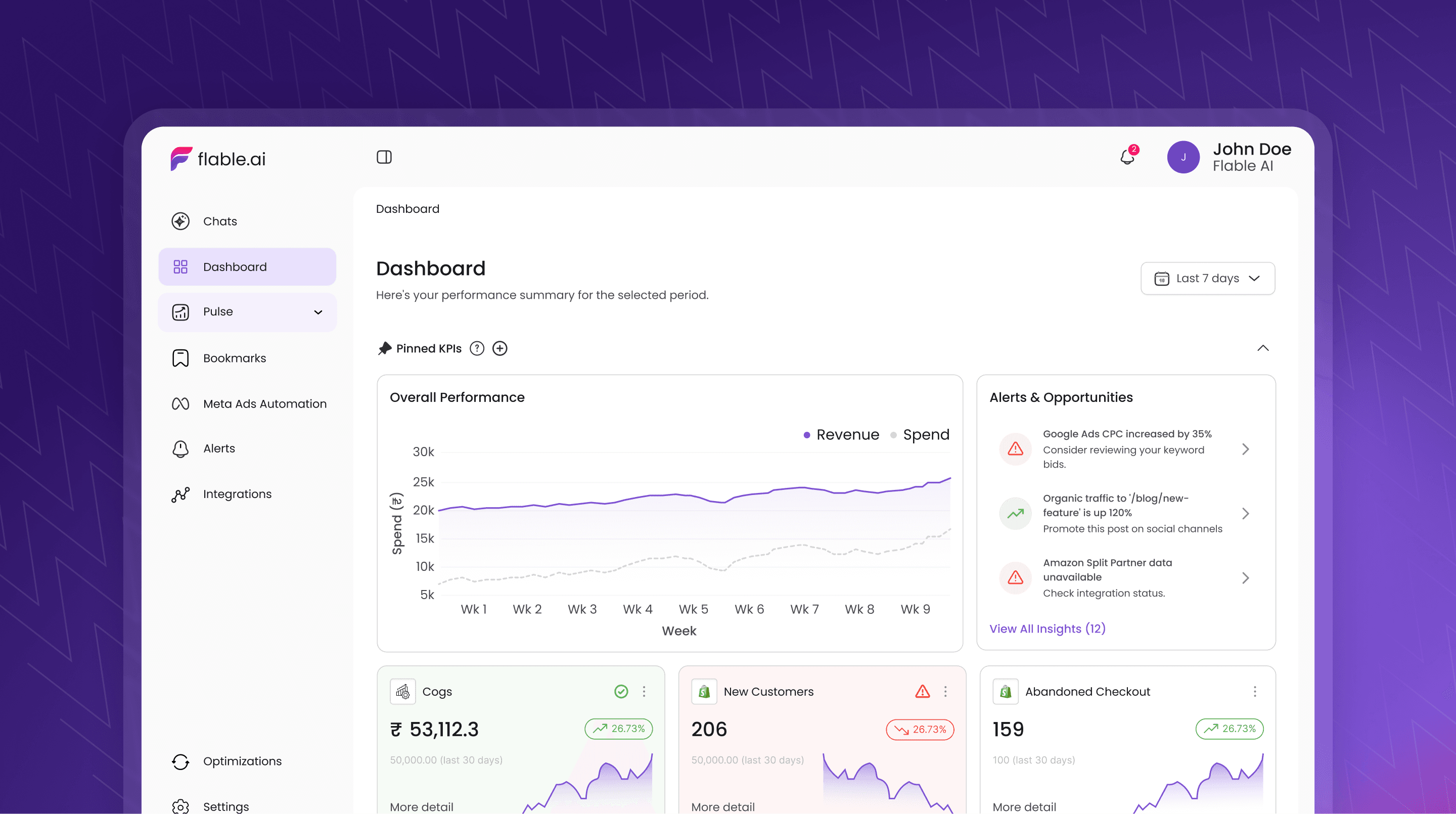1456x814 pixels.
Task: Click the flable.ai logo
Action: (x=218, y=159)
